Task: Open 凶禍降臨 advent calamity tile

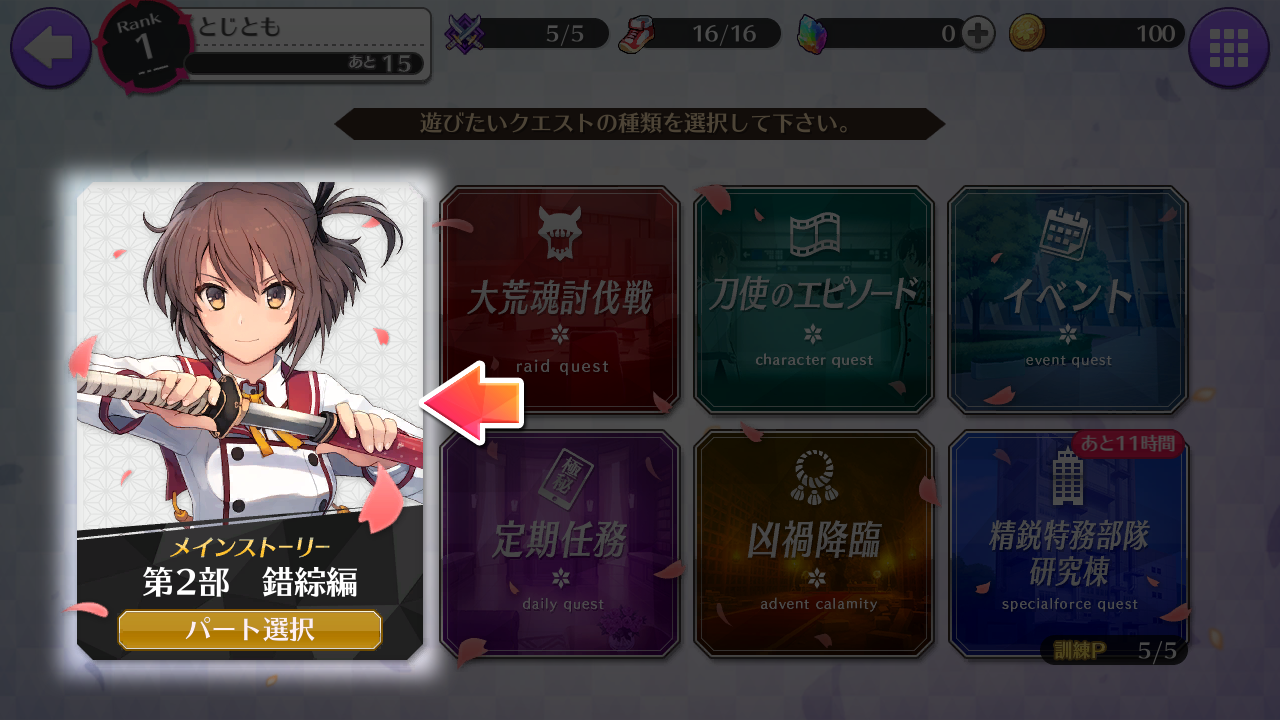Action: [814, 544]
